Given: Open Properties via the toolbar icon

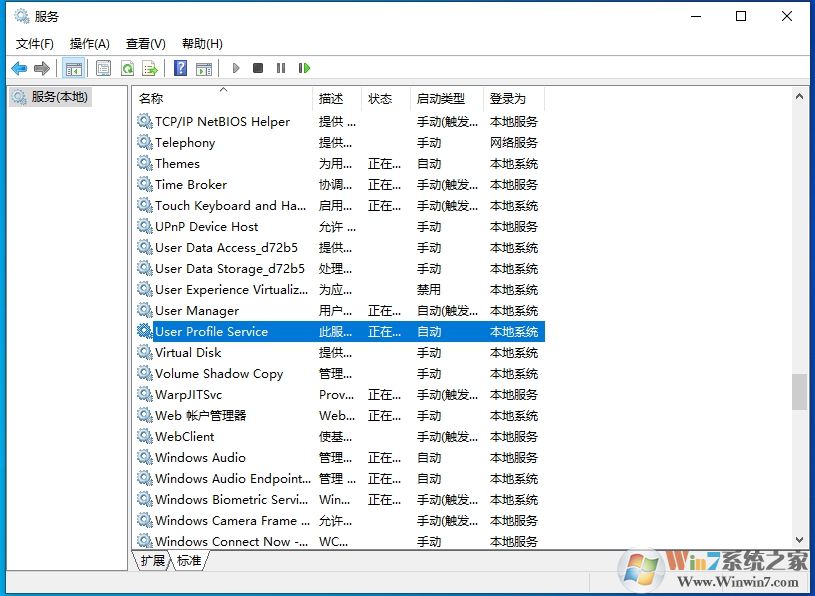Looking at the screenshot, I should pyautogui.click(x=103, y=68).
